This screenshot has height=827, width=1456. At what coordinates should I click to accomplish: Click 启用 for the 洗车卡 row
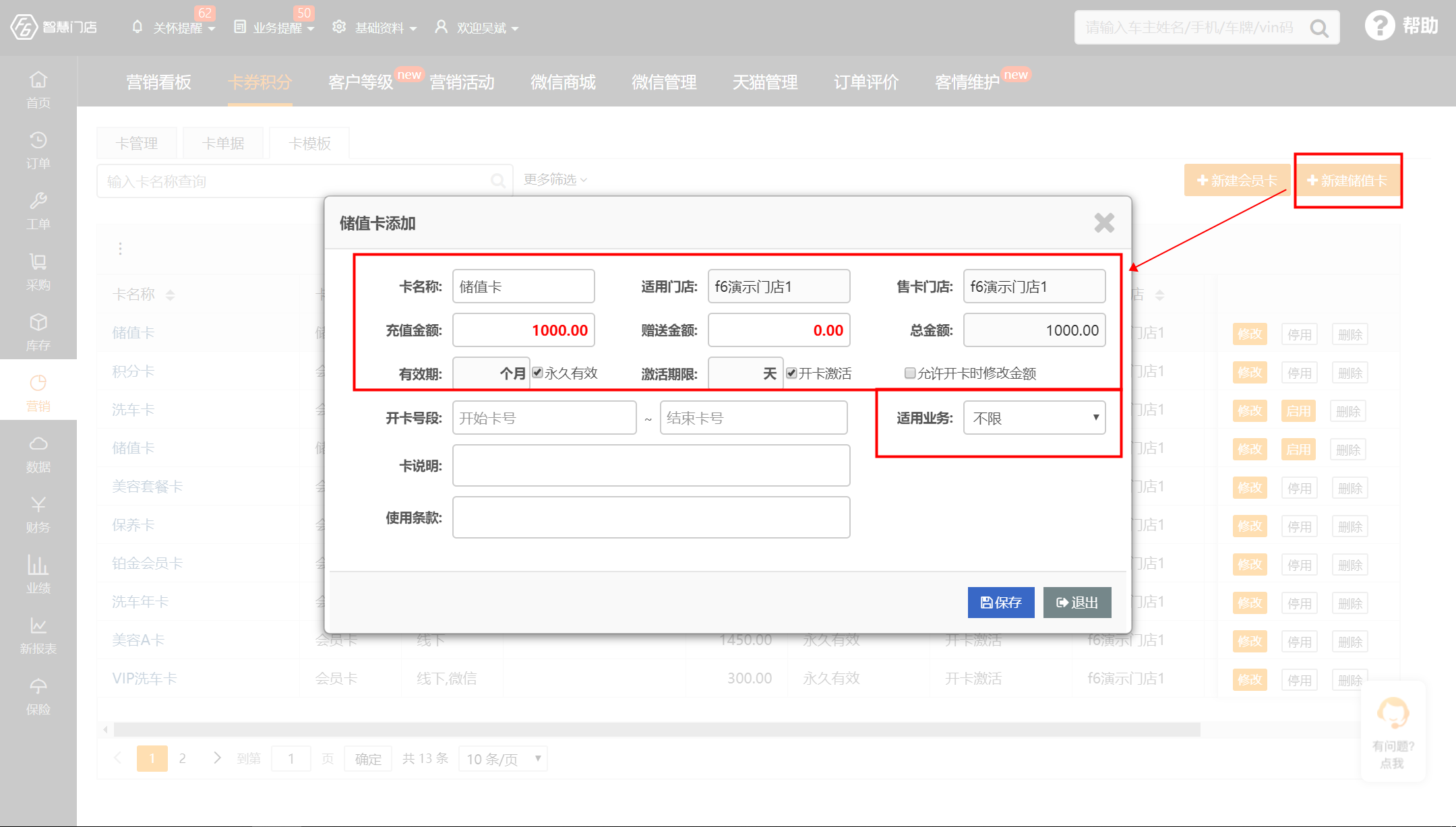pos(1298,411)
